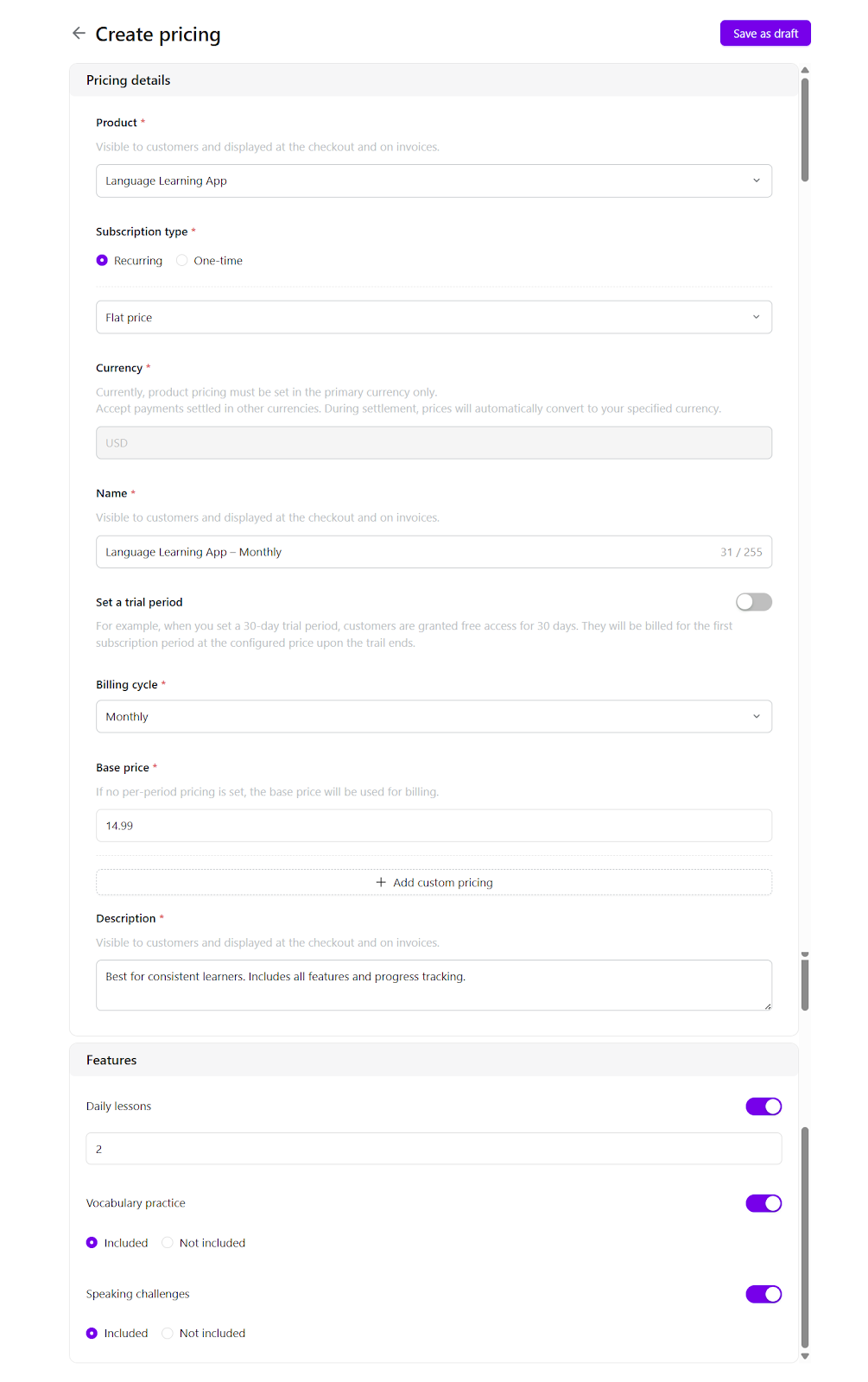This screenshot has width=868, height=1382.
Task: Click the Base price input field
Action: tap(434, 826)
